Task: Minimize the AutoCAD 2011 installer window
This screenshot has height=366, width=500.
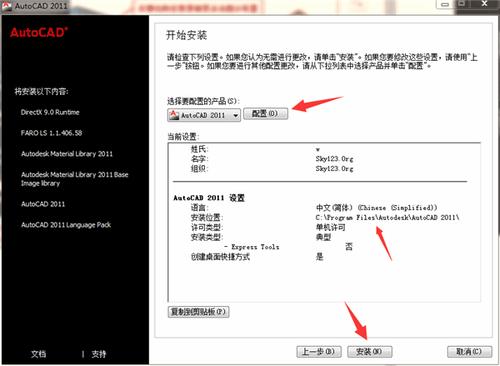Action: 445,4
